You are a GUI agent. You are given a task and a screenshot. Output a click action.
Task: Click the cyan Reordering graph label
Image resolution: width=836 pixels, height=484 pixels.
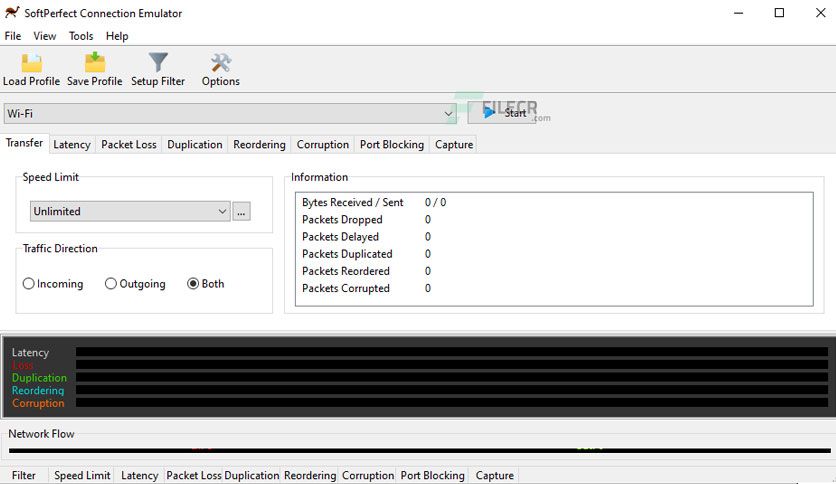pyautogui.click(x=38, y=391)
